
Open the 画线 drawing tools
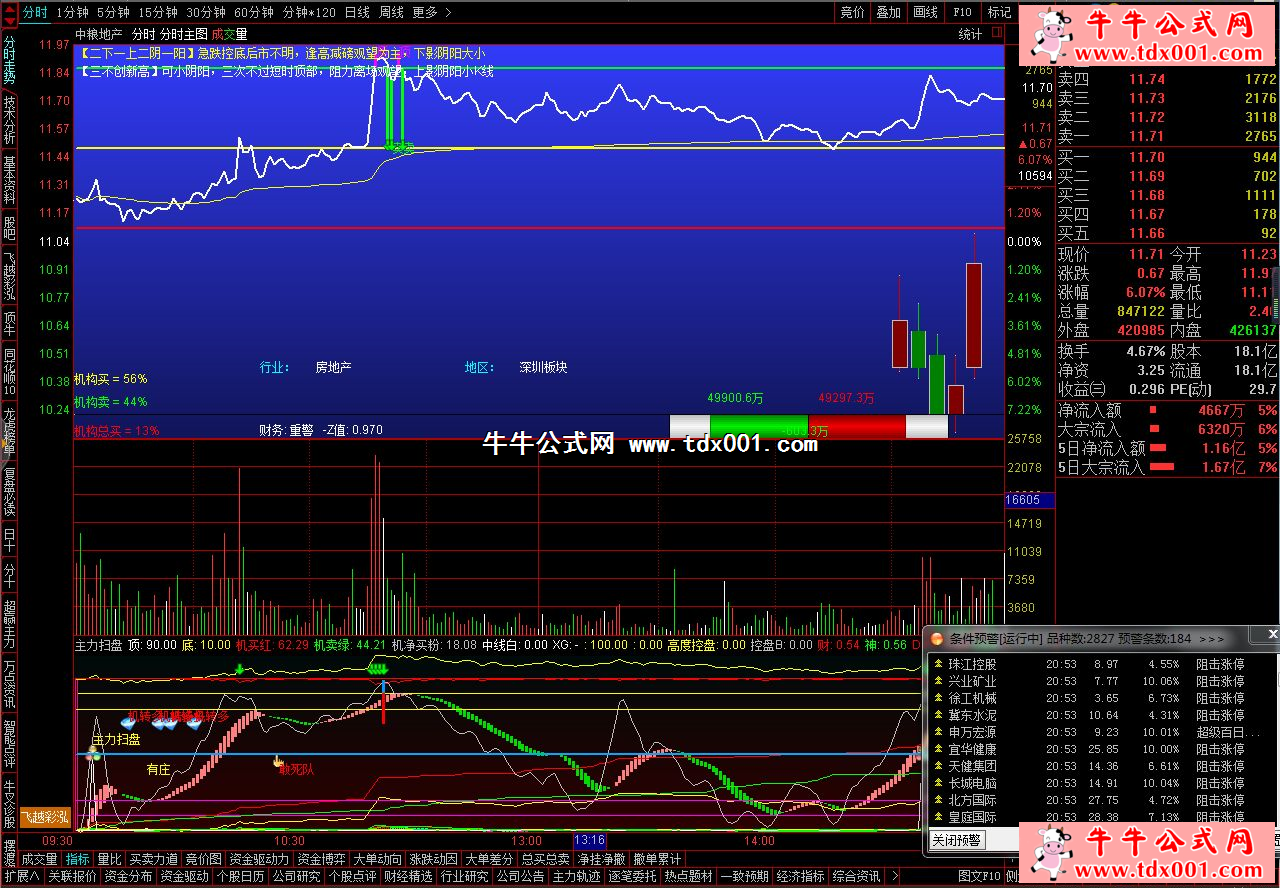pyautogui.click(x=926, y=12)
